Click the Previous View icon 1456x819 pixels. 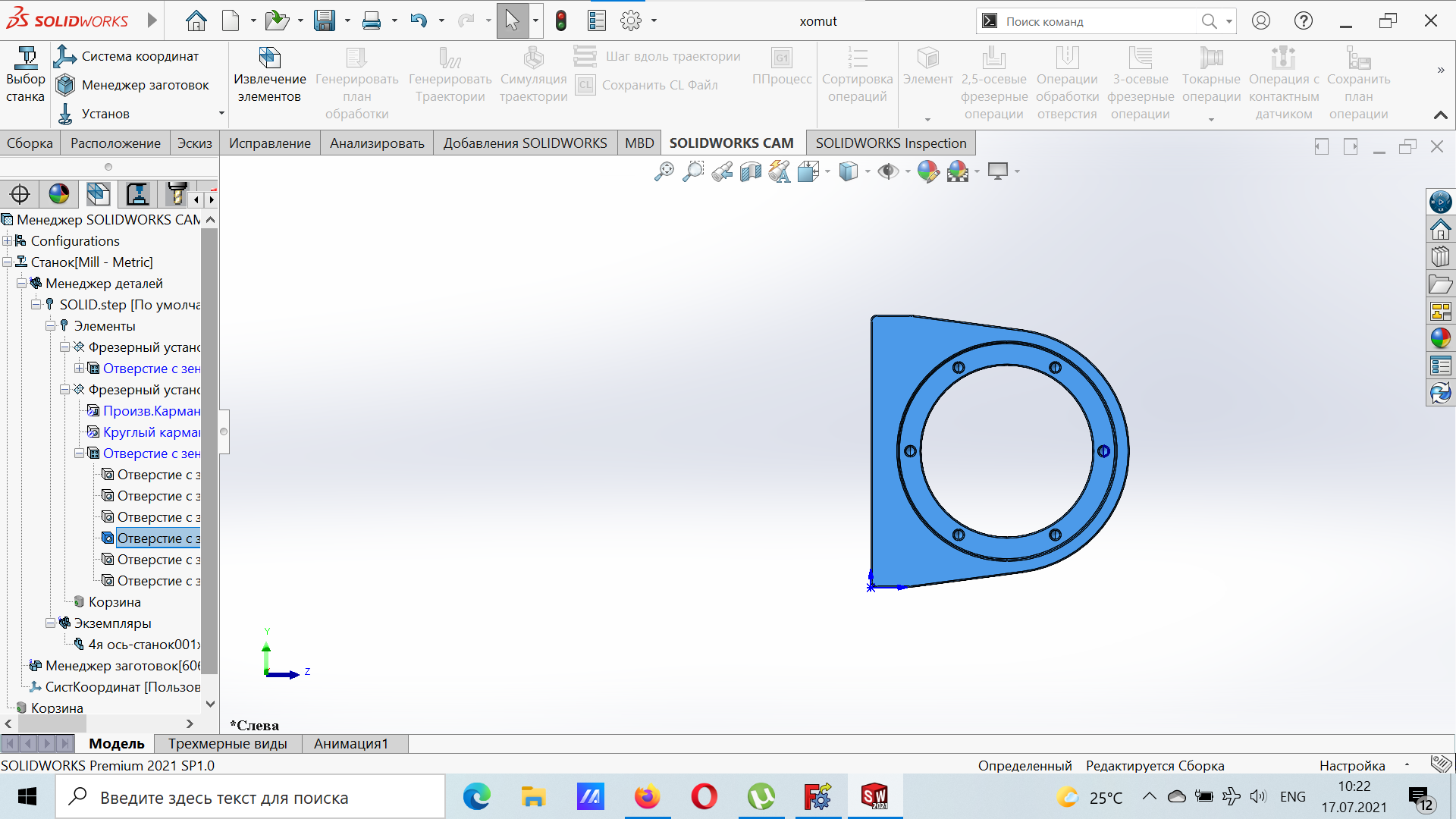click(722, 171)
